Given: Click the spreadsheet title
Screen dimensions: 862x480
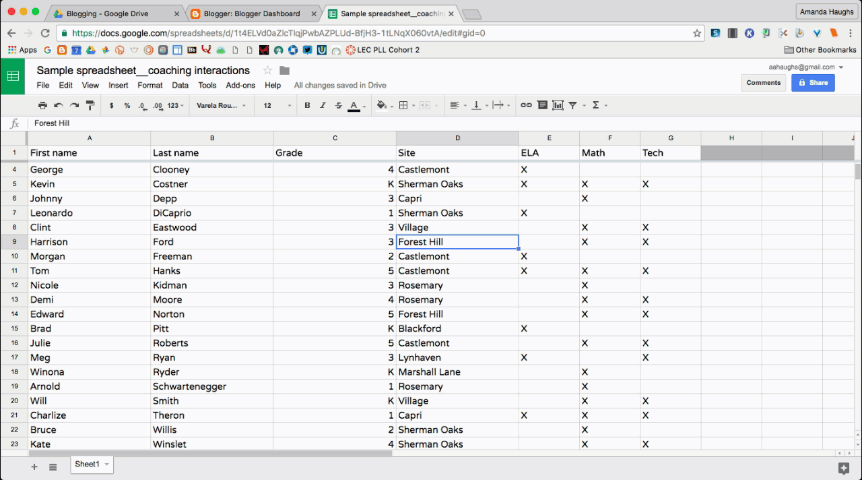Looking at the screenshot, I should (143, 70).
